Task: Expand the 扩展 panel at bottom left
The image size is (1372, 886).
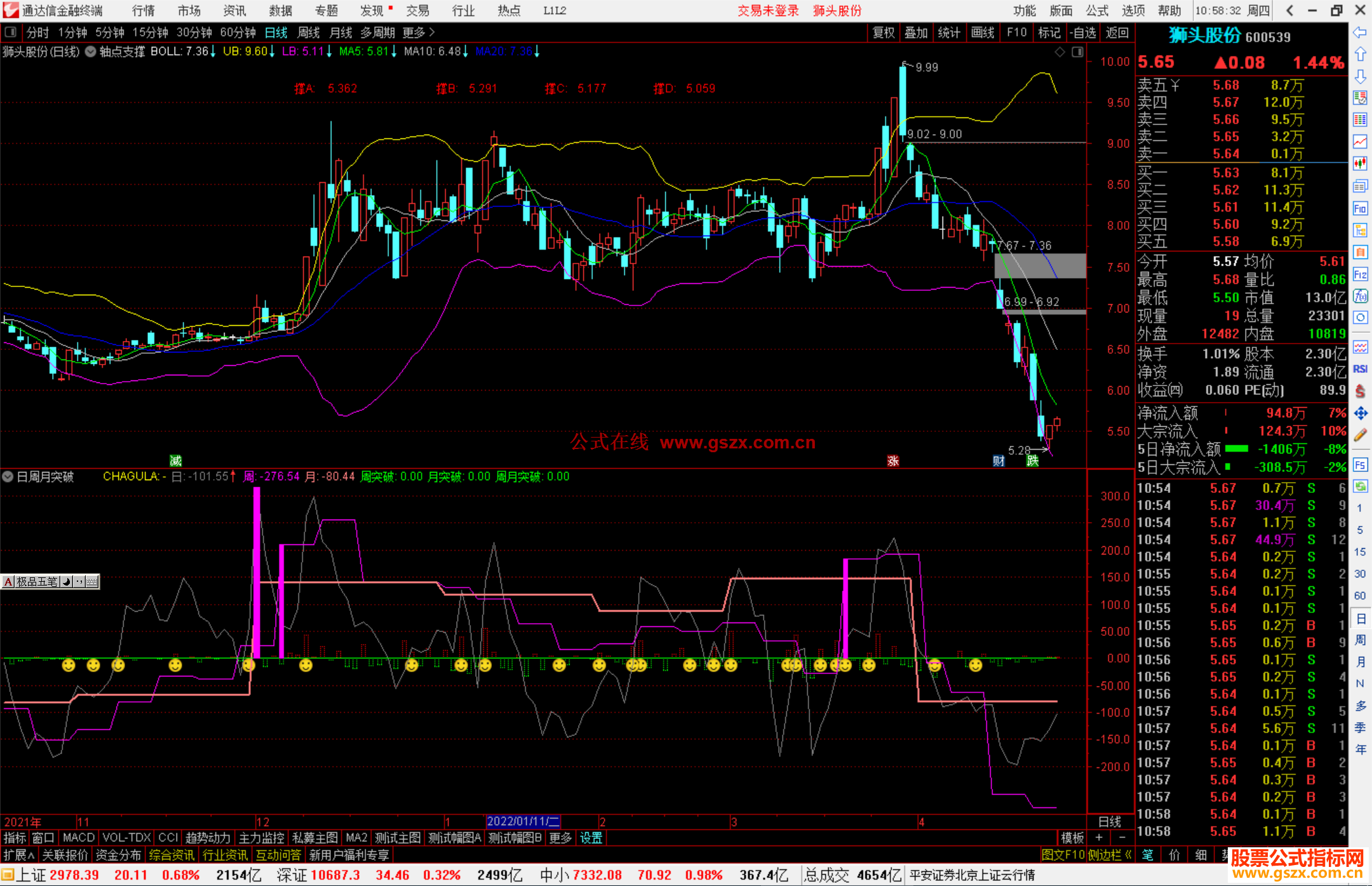Action: click(x=18, y=855)
